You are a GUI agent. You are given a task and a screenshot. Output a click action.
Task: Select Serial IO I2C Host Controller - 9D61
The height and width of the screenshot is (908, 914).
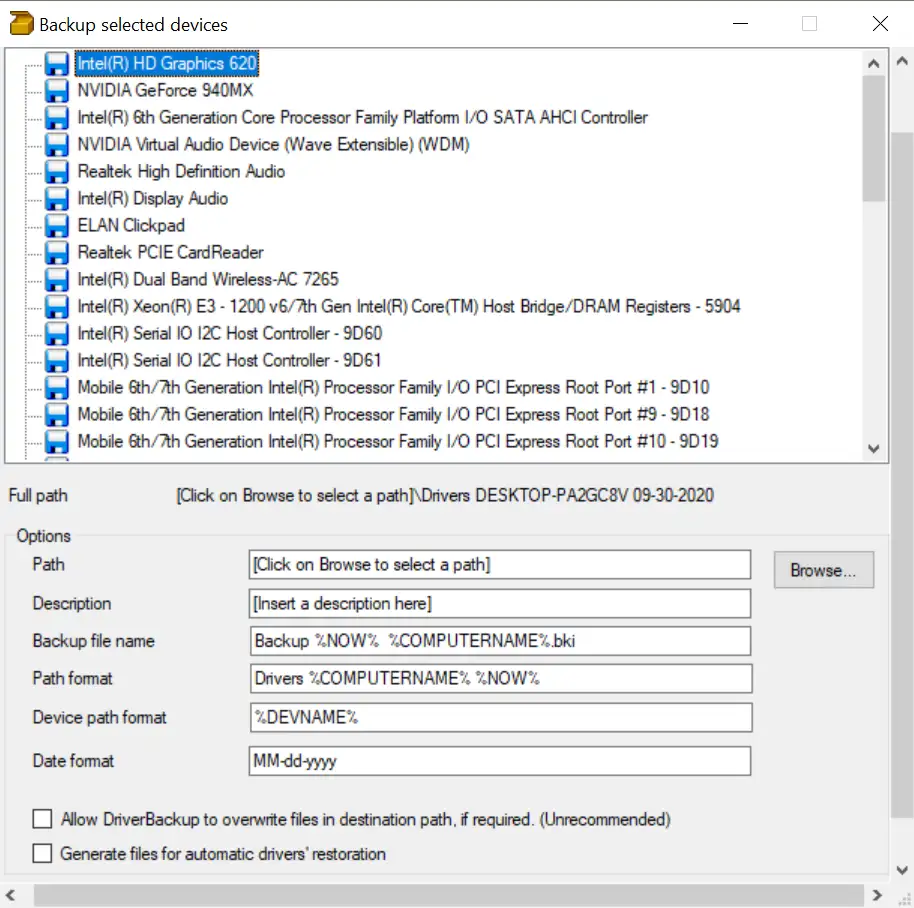229,361
